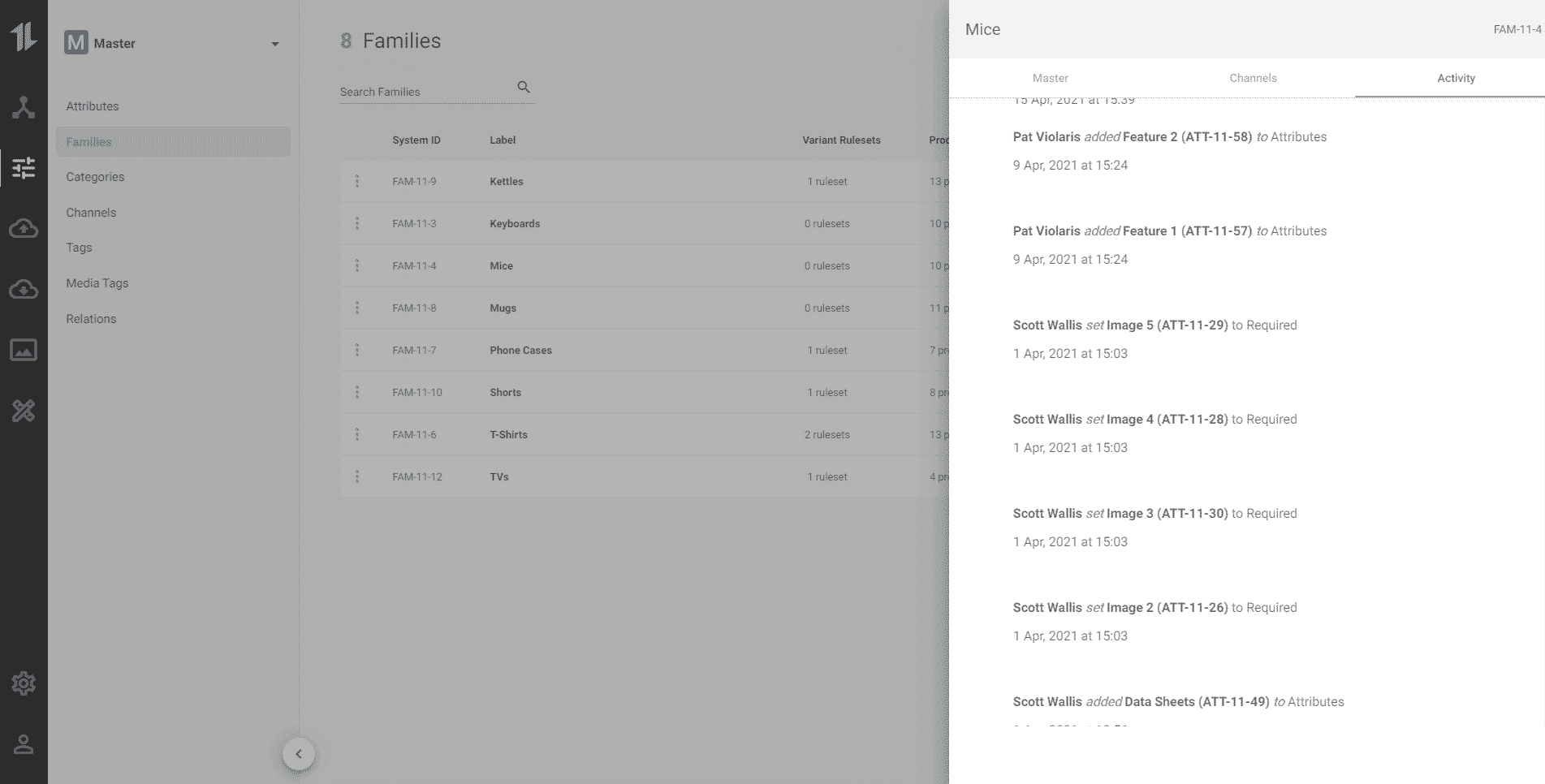Open the row menu for Shorts
Image resolution: width=1545 pixels, height=784 pixels.
(357, 392)
